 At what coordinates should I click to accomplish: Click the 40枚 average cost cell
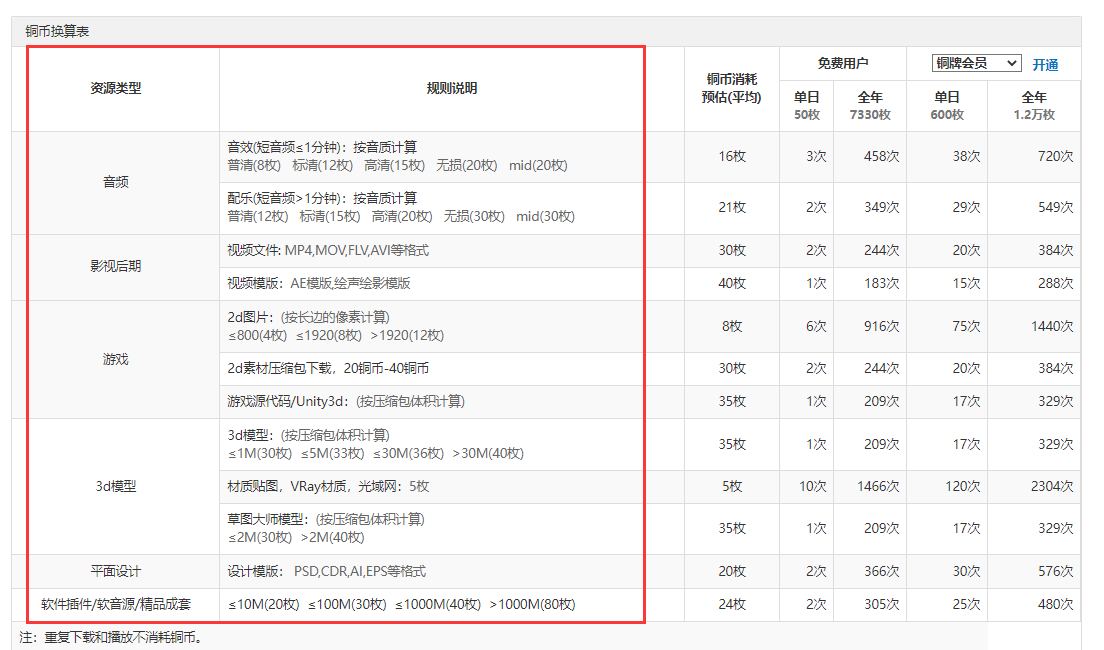(x=732, y=283)
